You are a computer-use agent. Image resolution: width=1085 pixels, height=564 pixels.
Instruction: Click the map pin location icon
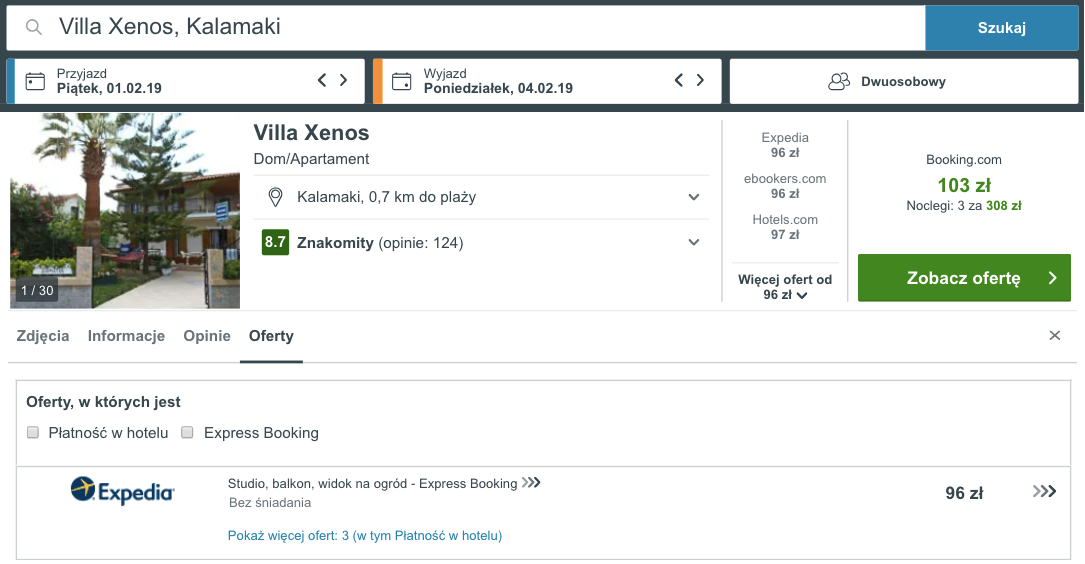[x=276, y=197]
